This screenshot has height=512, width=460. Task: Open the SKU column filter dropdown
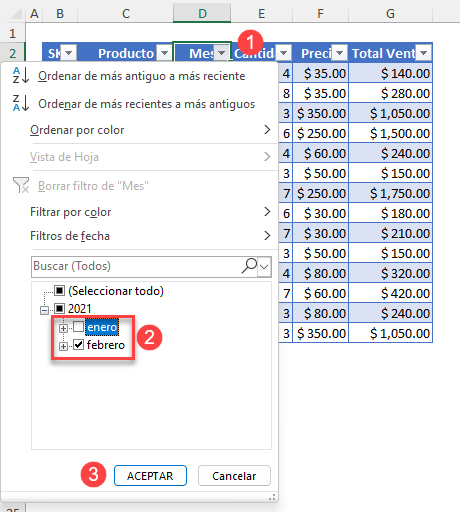pos(69,53)
